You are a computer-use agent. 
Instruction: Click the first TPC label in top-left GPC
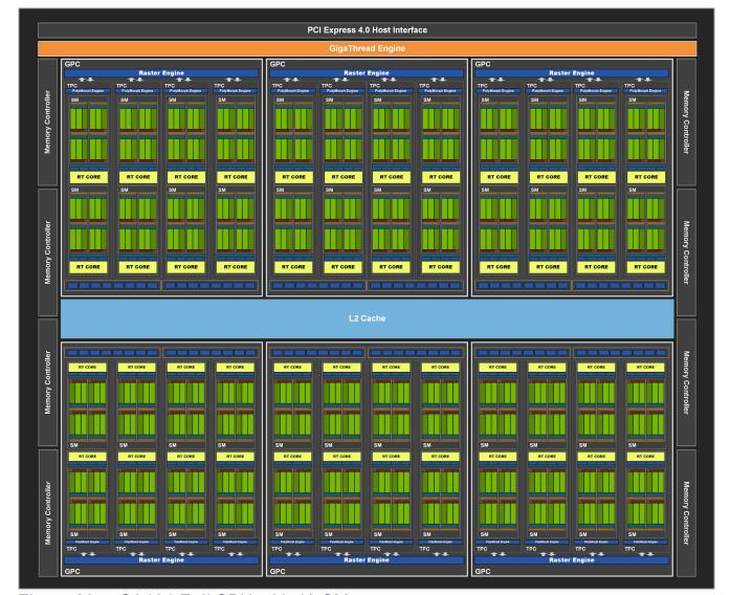click(71, 85)
